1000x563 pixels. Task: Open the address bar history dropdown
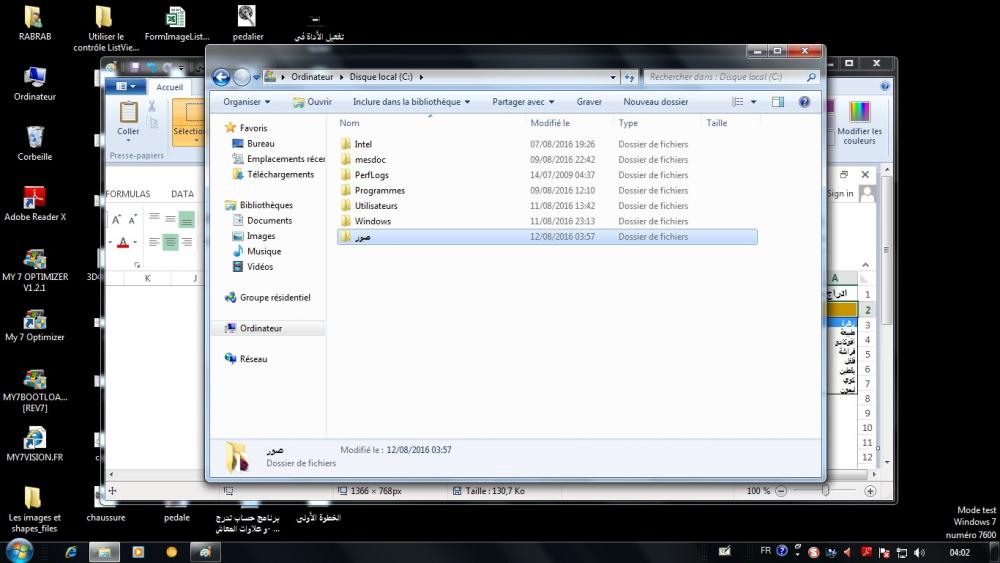[613, 77]
